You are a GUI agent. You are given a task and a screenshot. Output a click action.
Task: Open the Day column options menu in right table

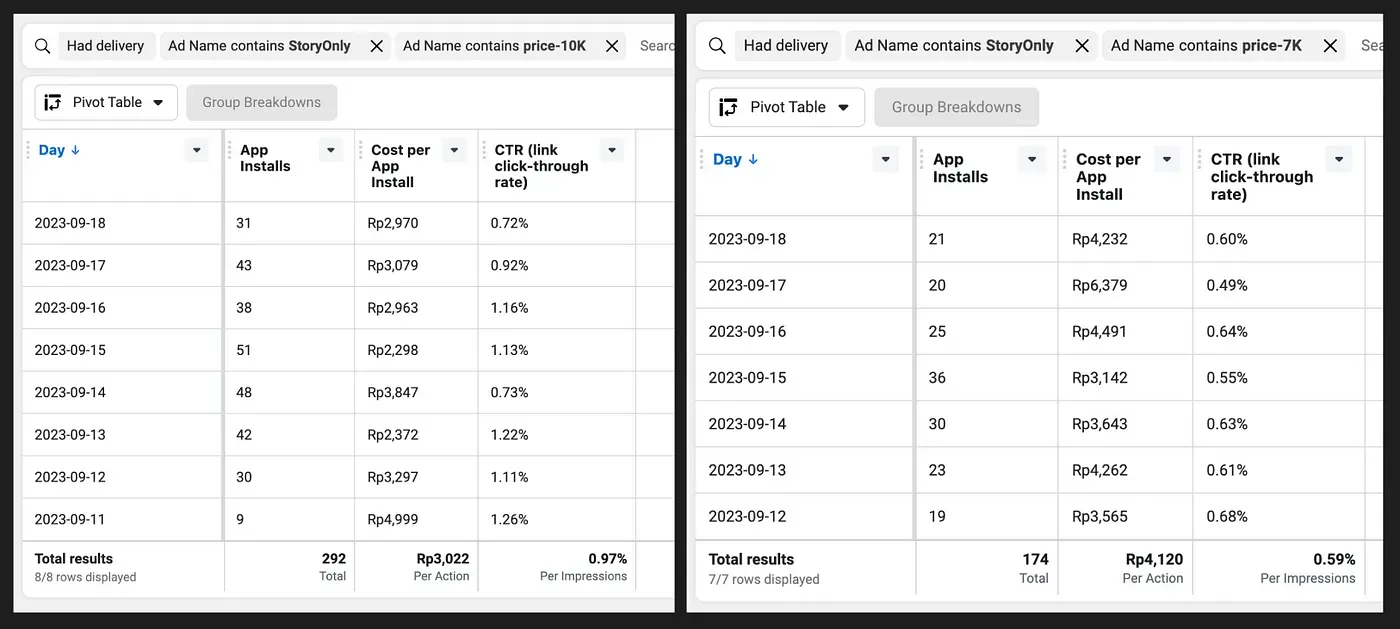tap(884, 158)
